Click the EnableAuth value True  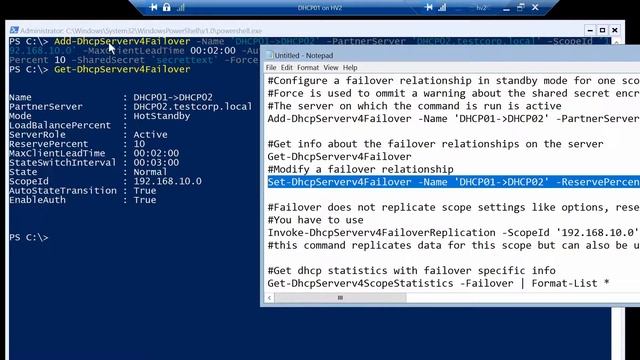coord(145,200)
